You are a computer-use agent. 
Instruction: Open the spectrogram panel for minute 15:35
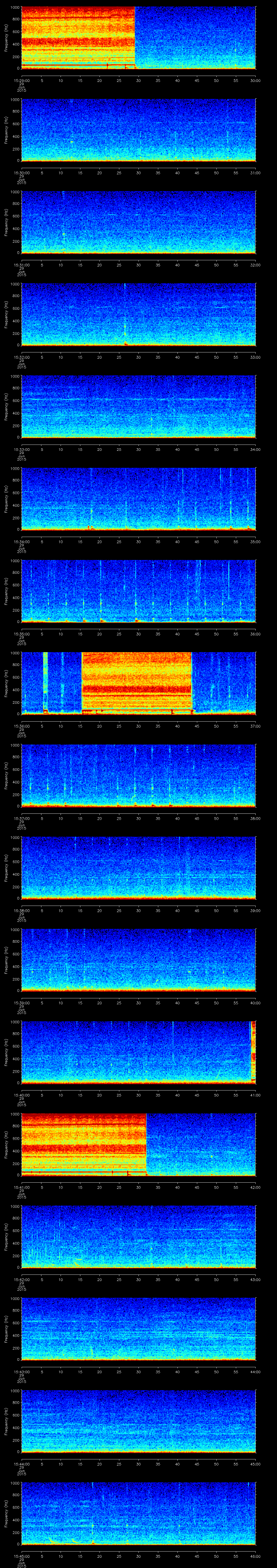(x=138, y=591)
